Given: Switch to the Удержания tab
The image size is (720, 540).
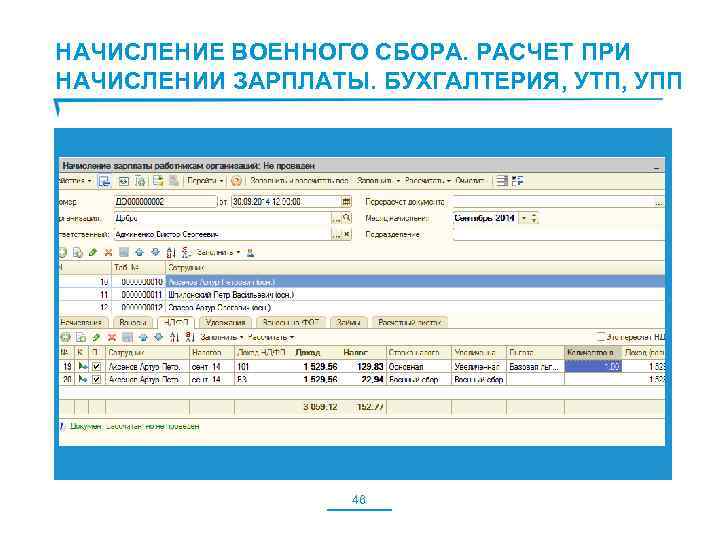Looking at the screenshot, I should pos(225,322).
